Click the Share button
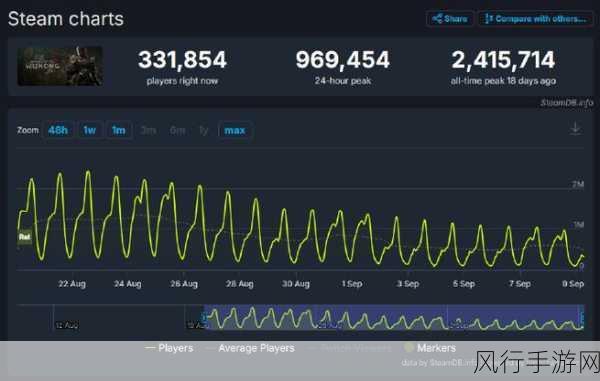 pos(450,18)
